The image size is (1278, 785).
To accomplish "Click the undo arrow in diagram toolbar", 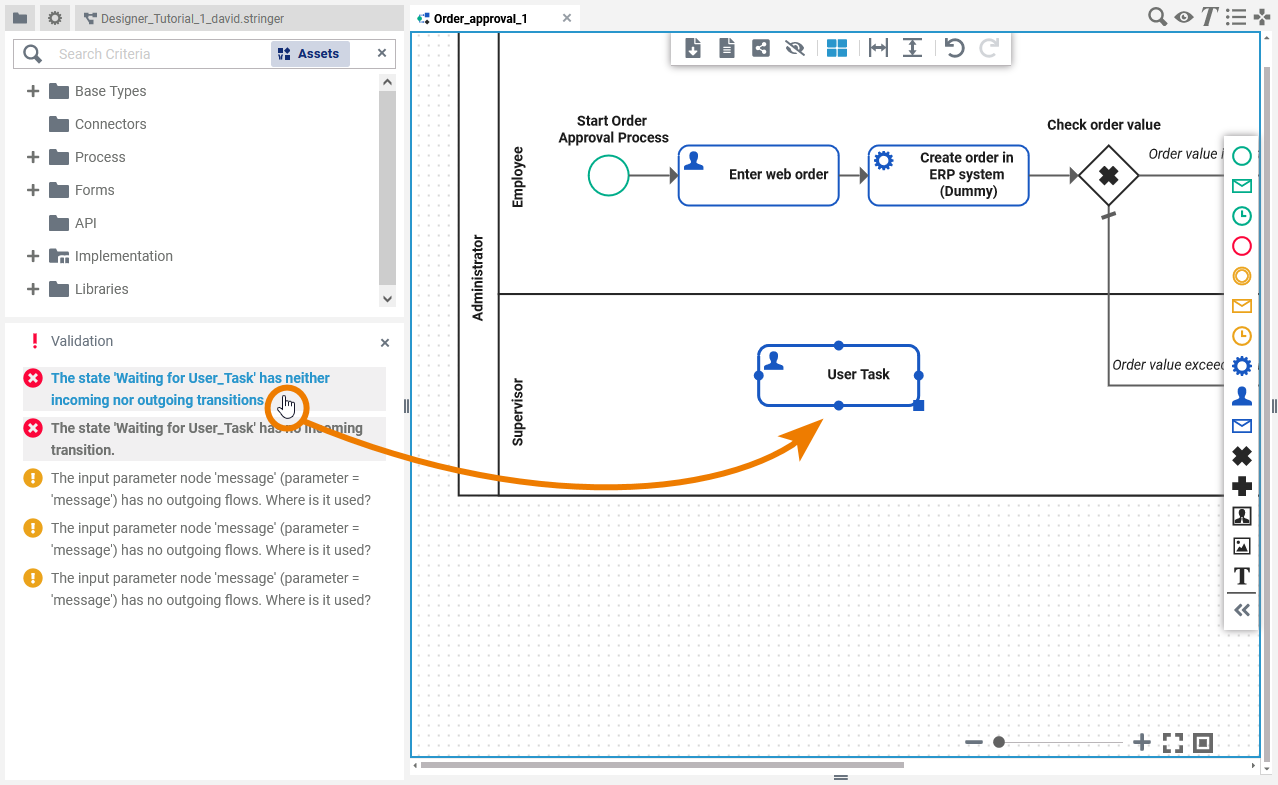I will point(955,48).
